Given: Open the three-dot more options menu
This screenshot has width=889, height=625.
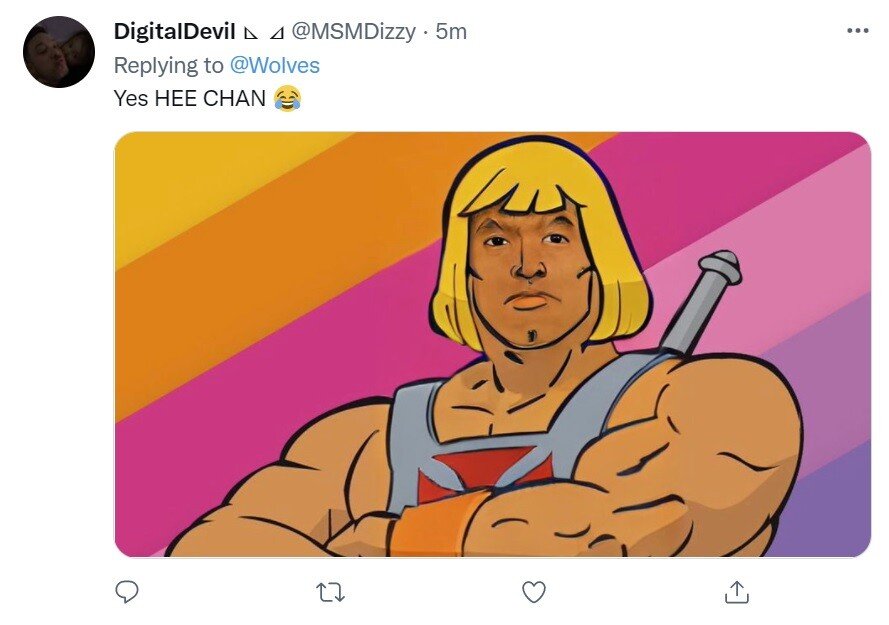Looking at the screenshot, I should (x=857, y=32).
